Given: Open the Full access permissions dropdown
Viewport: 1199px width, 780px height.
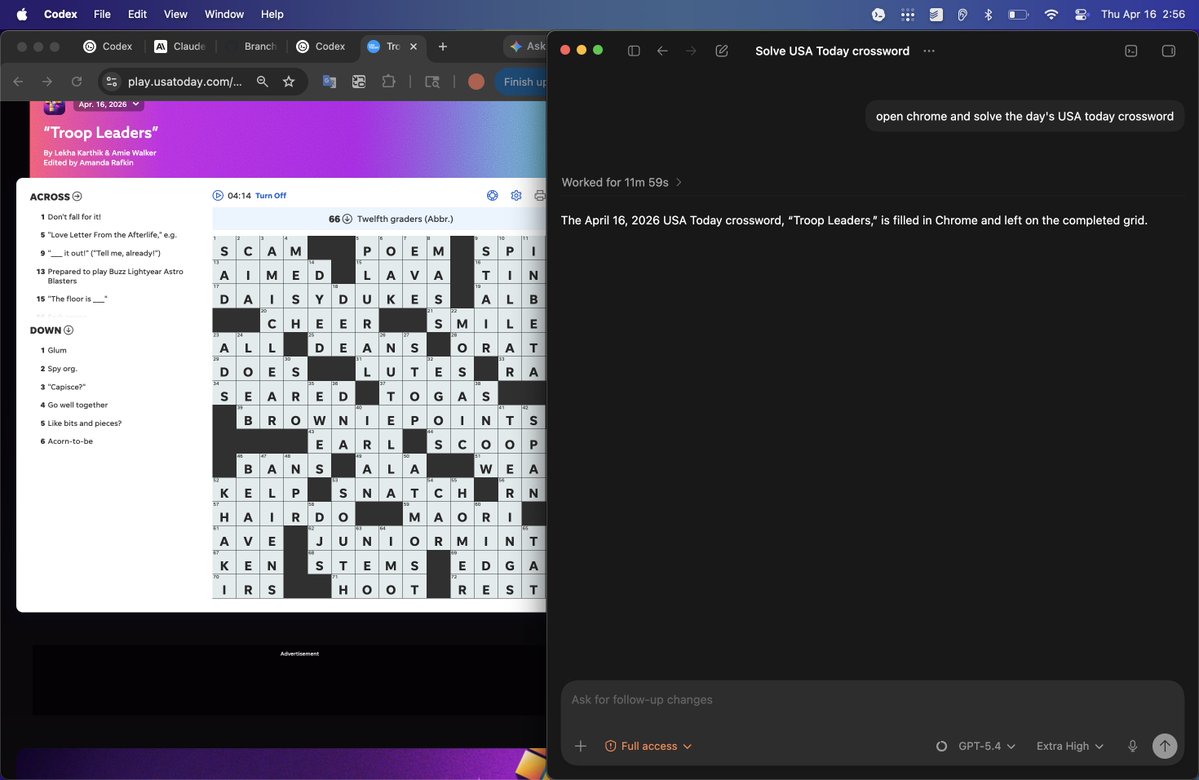Looking at the screenshot, I should tap(648, 746).
